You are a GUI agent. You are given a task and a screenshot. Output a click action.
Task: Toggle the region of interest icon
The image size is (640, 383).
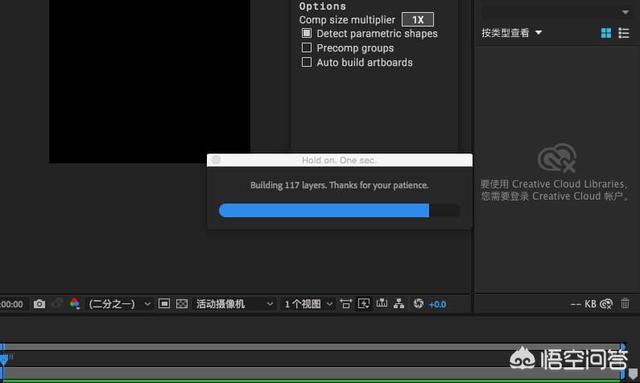point(164,304)
